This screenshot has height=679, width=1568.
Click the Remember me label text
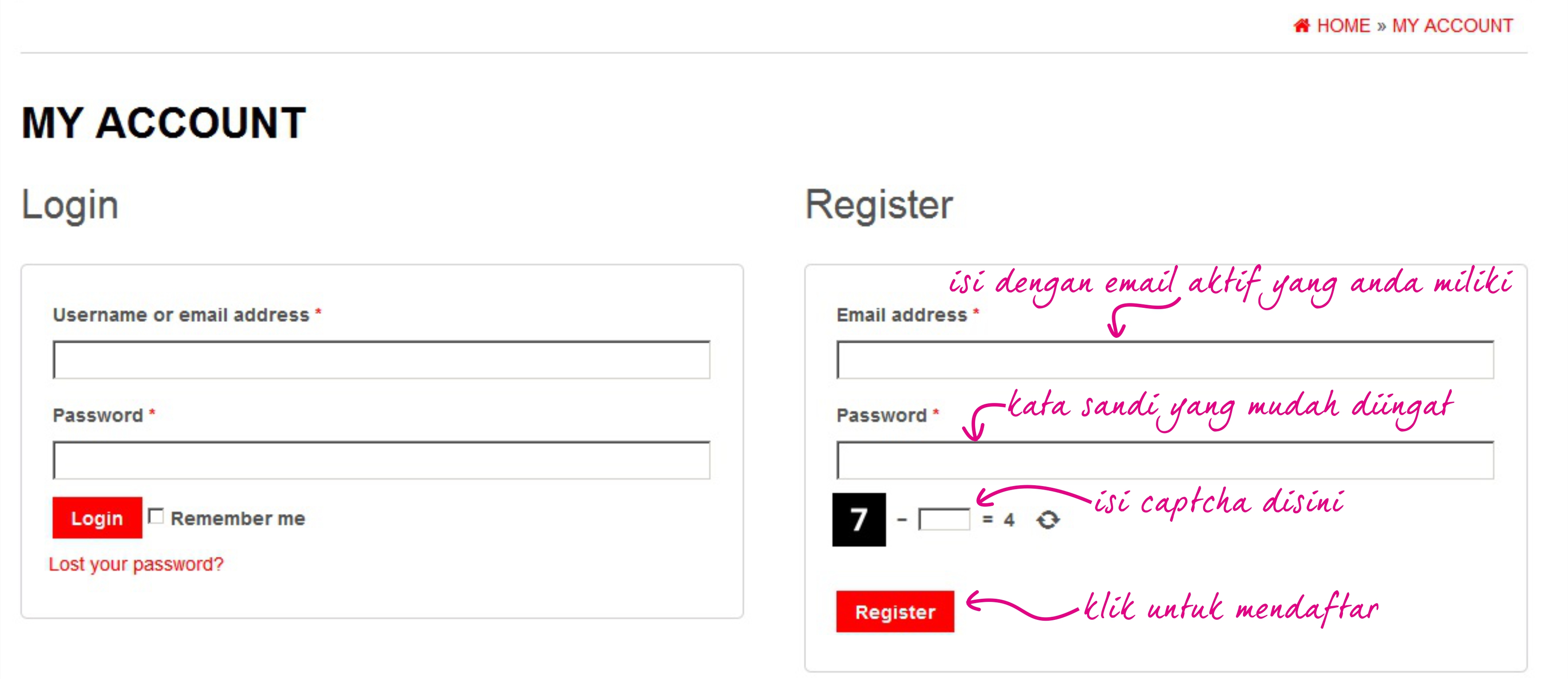pos(238,518)
